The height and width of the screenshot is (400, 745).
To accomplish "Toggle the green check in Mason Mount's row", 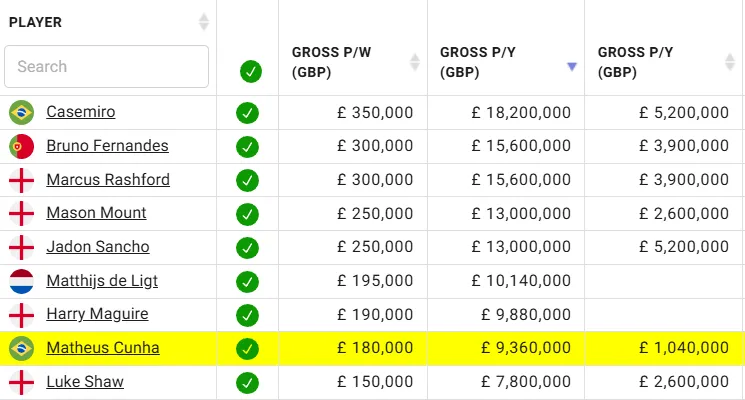I will click(248, 214).
